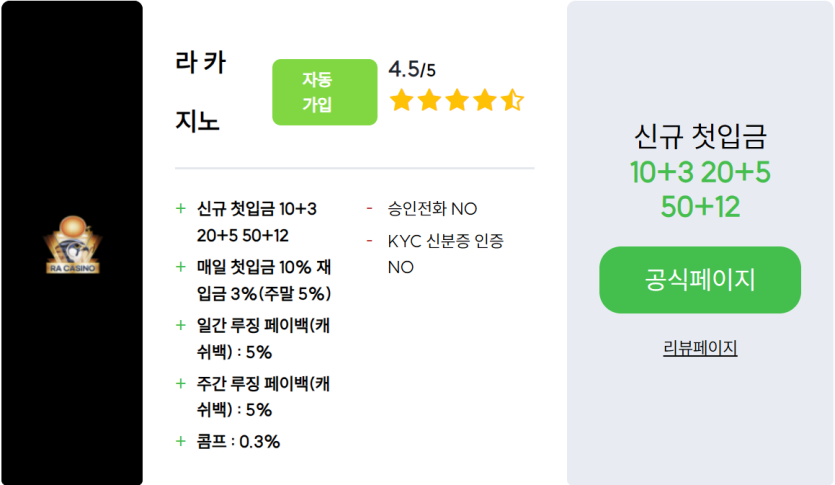Click the half-filled fifth rating star
This screenshot has width=835, height=485.
point(511,100)
